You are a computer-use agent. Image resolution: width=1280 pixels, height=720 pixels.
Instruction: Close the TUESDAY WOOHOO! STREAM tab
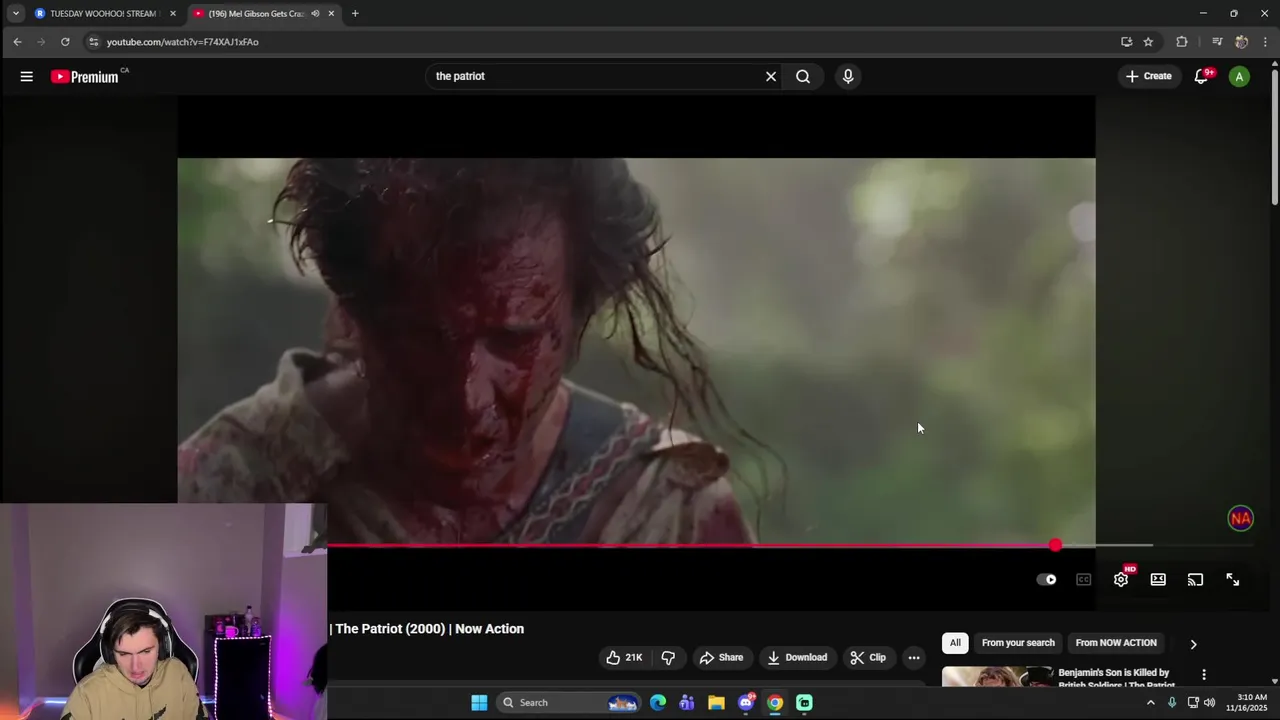(x=173, y=14)
